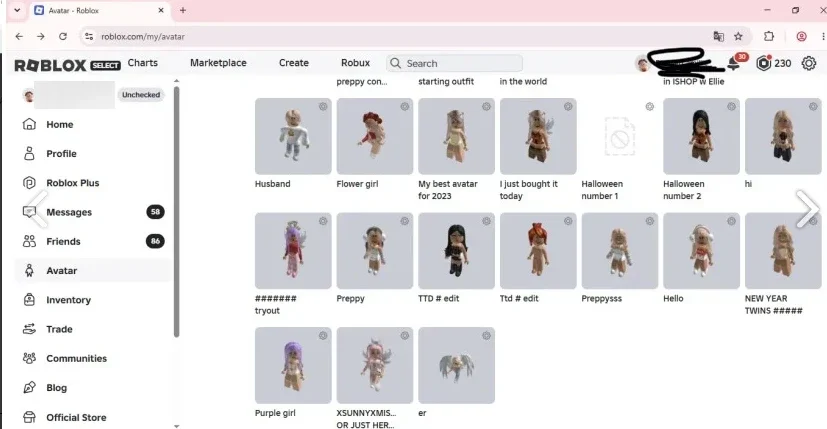Screen dimensions: 827x429
Task: Select the XSUNNYXMIS outfit thumbnail
Action: click(x=375, y=365)
